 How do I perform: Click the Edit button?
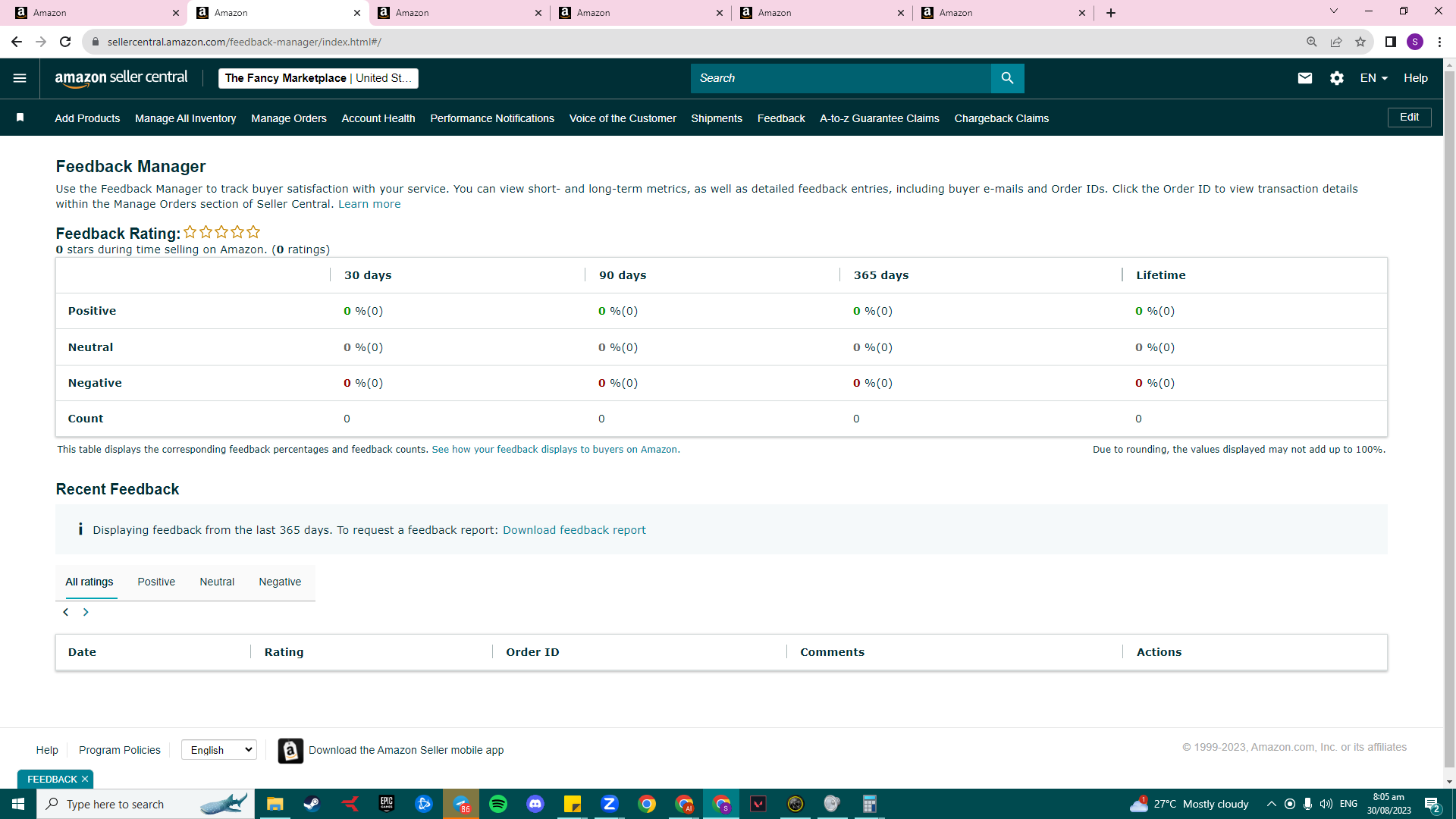[1409, 118]
